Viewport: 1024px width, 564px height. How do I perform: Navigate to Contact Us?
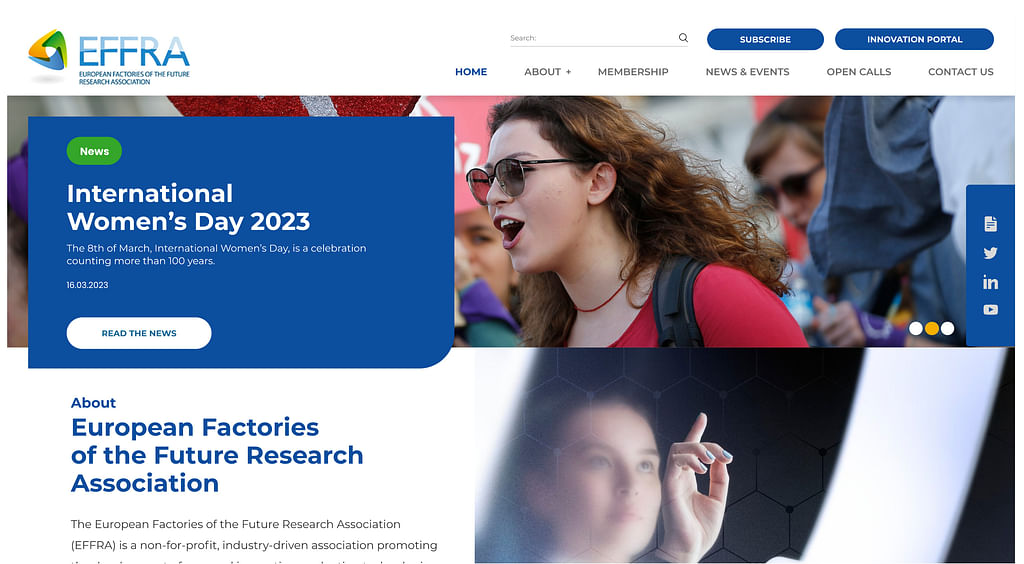[961, 72]
